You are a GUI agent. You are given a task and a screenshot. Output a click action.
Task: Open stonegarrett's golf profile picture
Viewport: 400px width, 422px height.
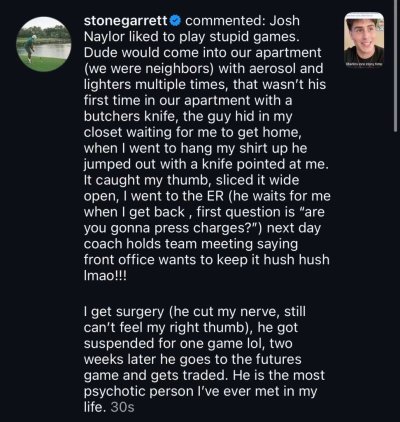(44, 44)
